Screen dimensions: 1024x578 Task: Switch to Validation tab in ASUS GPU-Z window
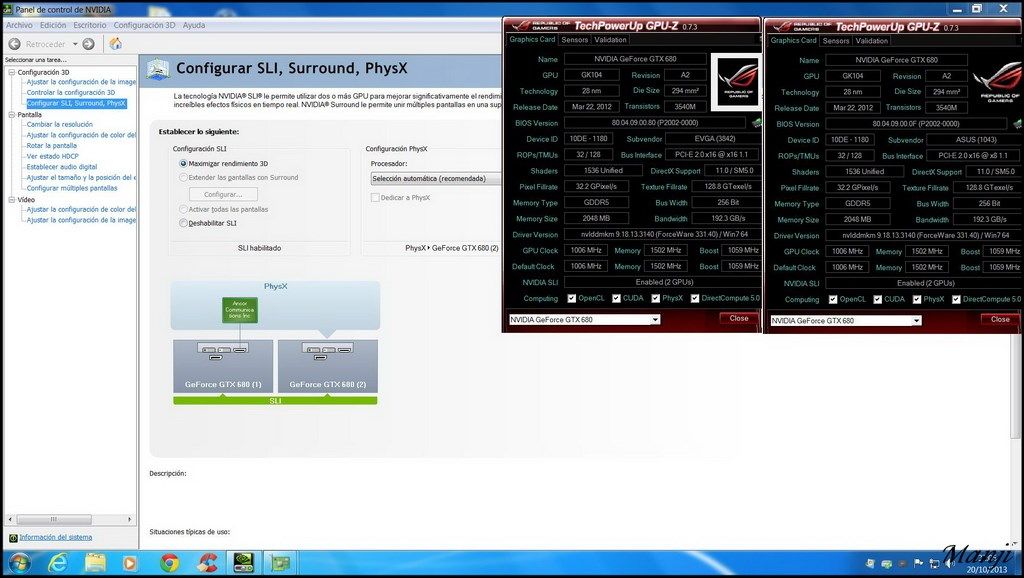click(x=872, y=40)
